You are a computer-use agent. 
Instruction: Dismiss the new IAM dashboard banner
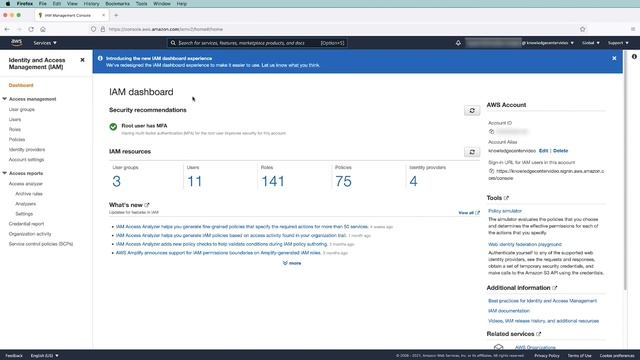pyautogui.click(x=614, y=58)
